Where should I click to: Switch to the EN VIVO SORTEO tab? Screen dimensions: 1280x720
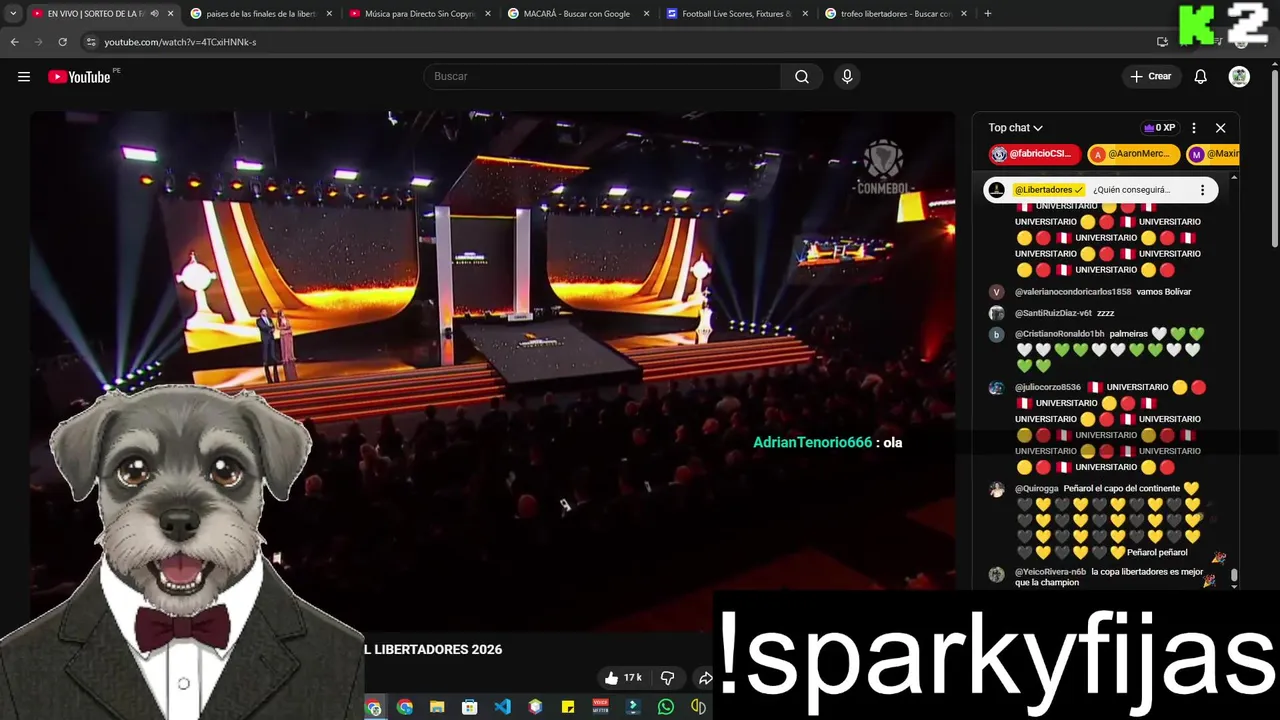(97, 14)
